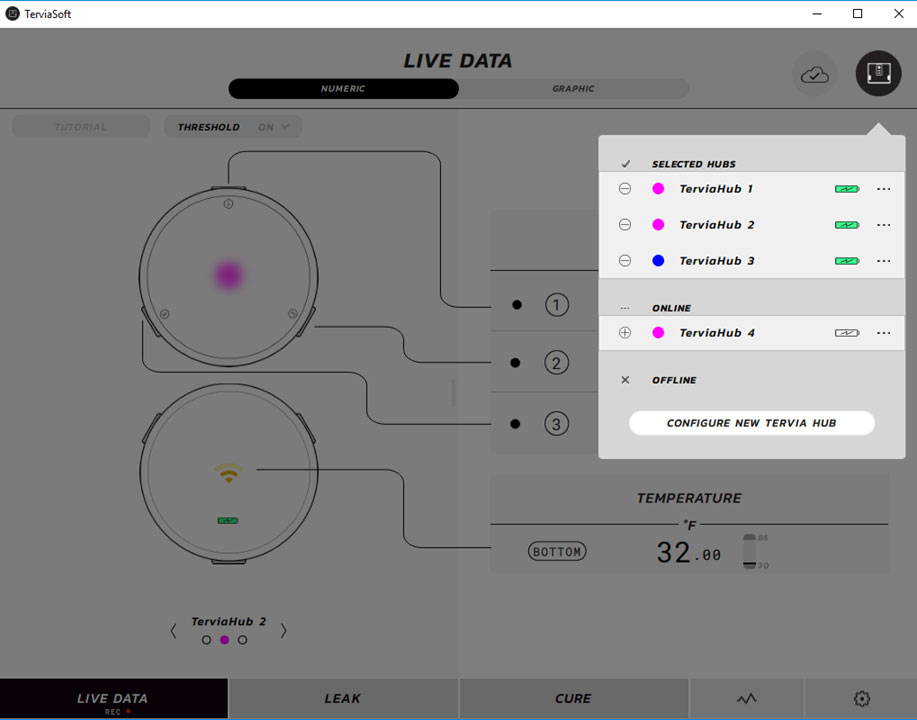Click the Tutorial button
Screen dimensions: 917x720
point(81,127)
